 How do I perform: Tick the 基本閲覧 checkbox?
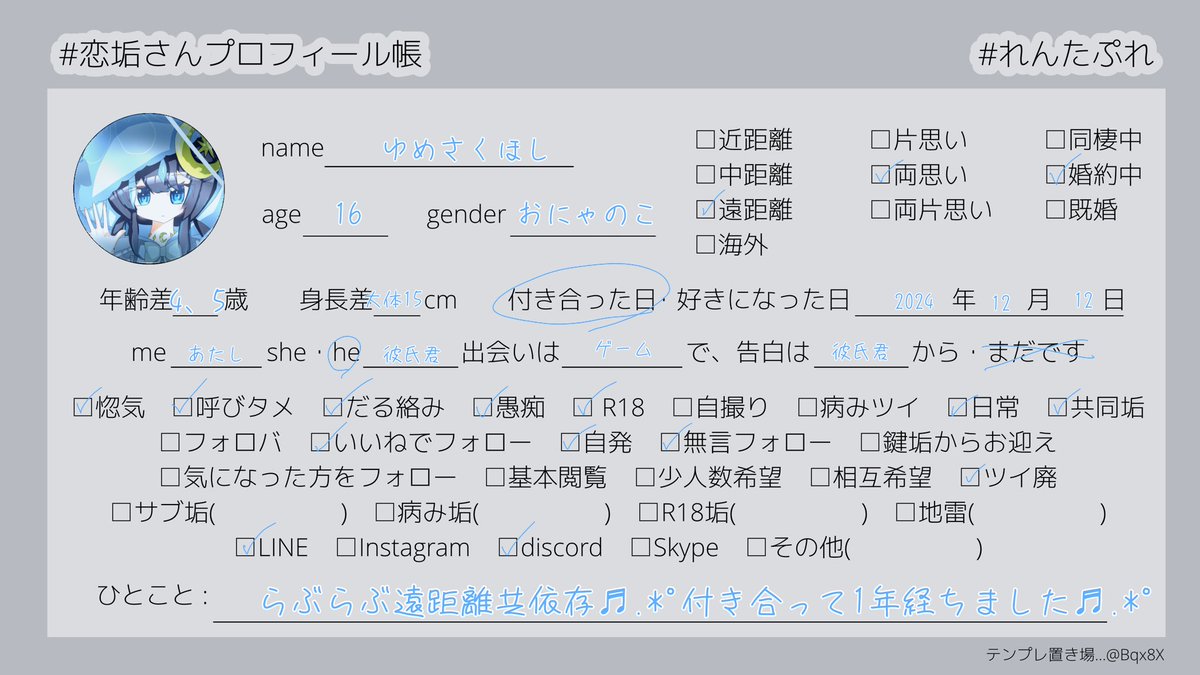495,477
